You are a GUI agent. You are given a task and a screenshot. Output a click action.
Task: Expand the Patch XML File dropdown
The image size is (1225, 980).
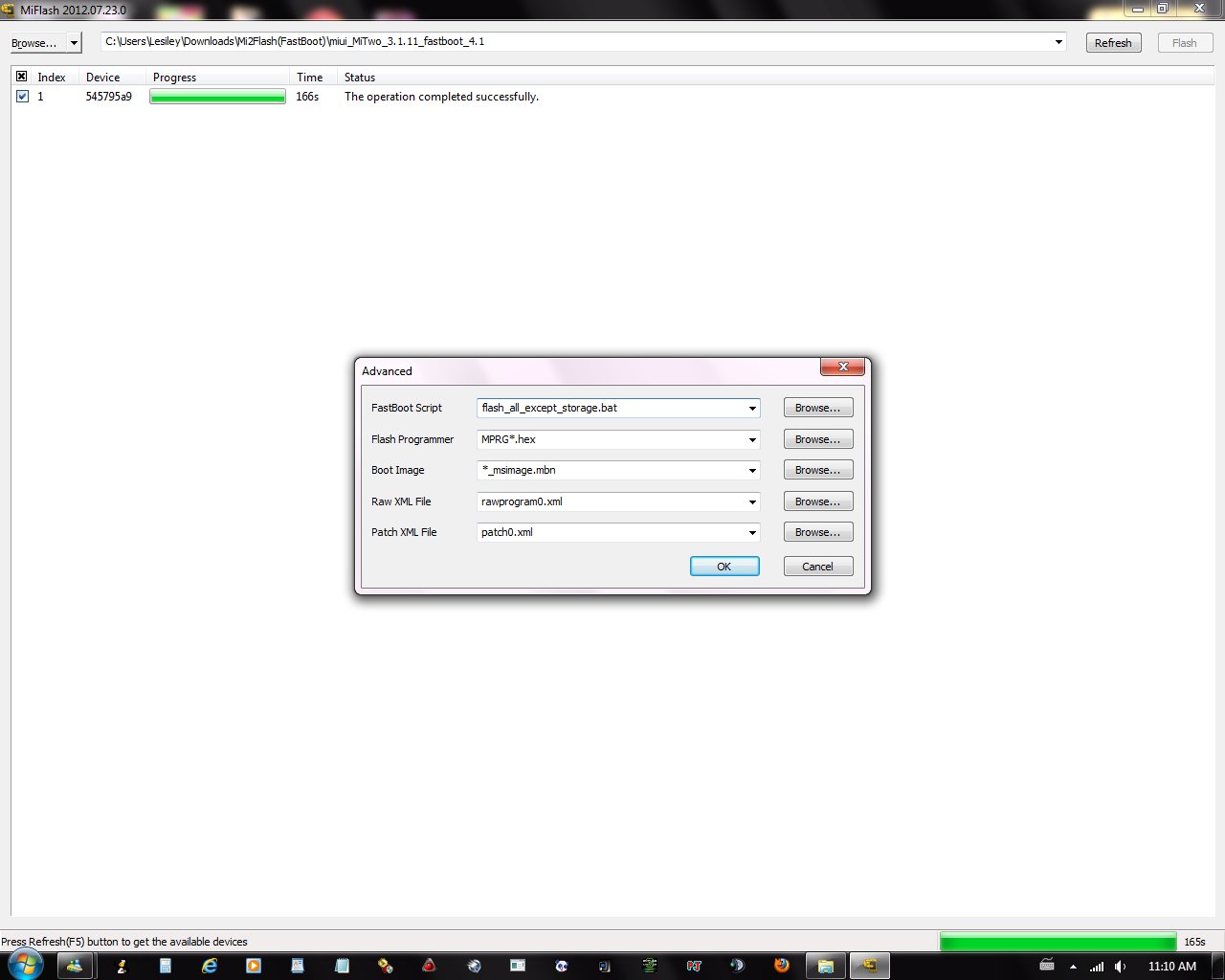(752, 533)
